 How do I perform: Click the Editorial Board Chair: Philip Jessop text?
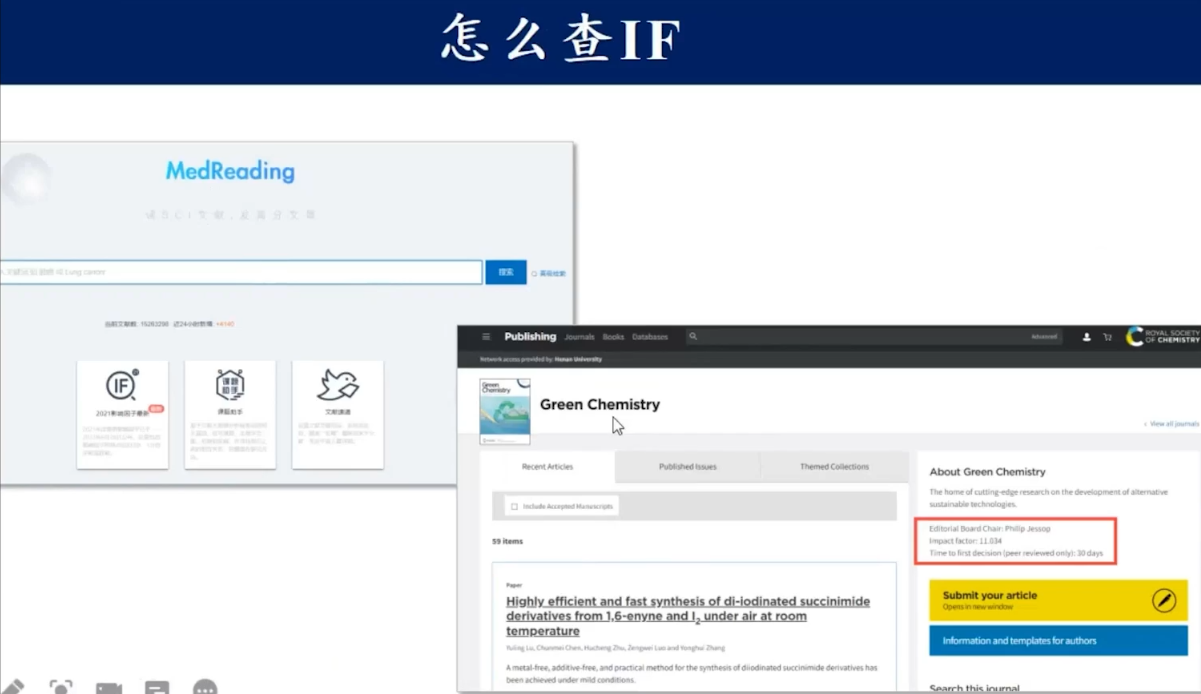pyautogui.click(x=990, y=529)
